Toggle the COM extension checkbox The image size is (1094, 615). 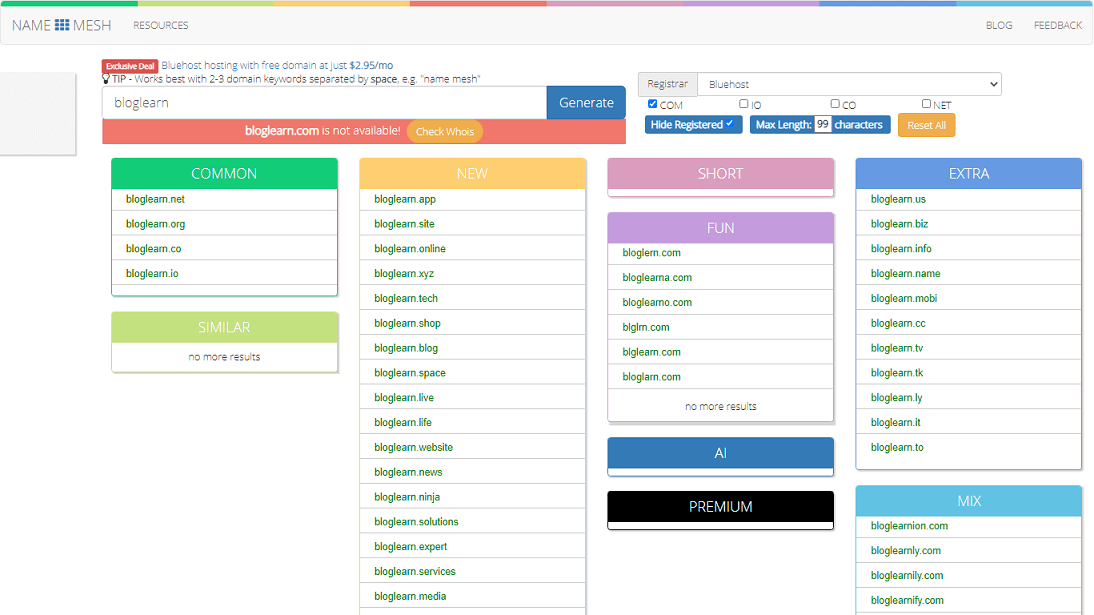652,104
